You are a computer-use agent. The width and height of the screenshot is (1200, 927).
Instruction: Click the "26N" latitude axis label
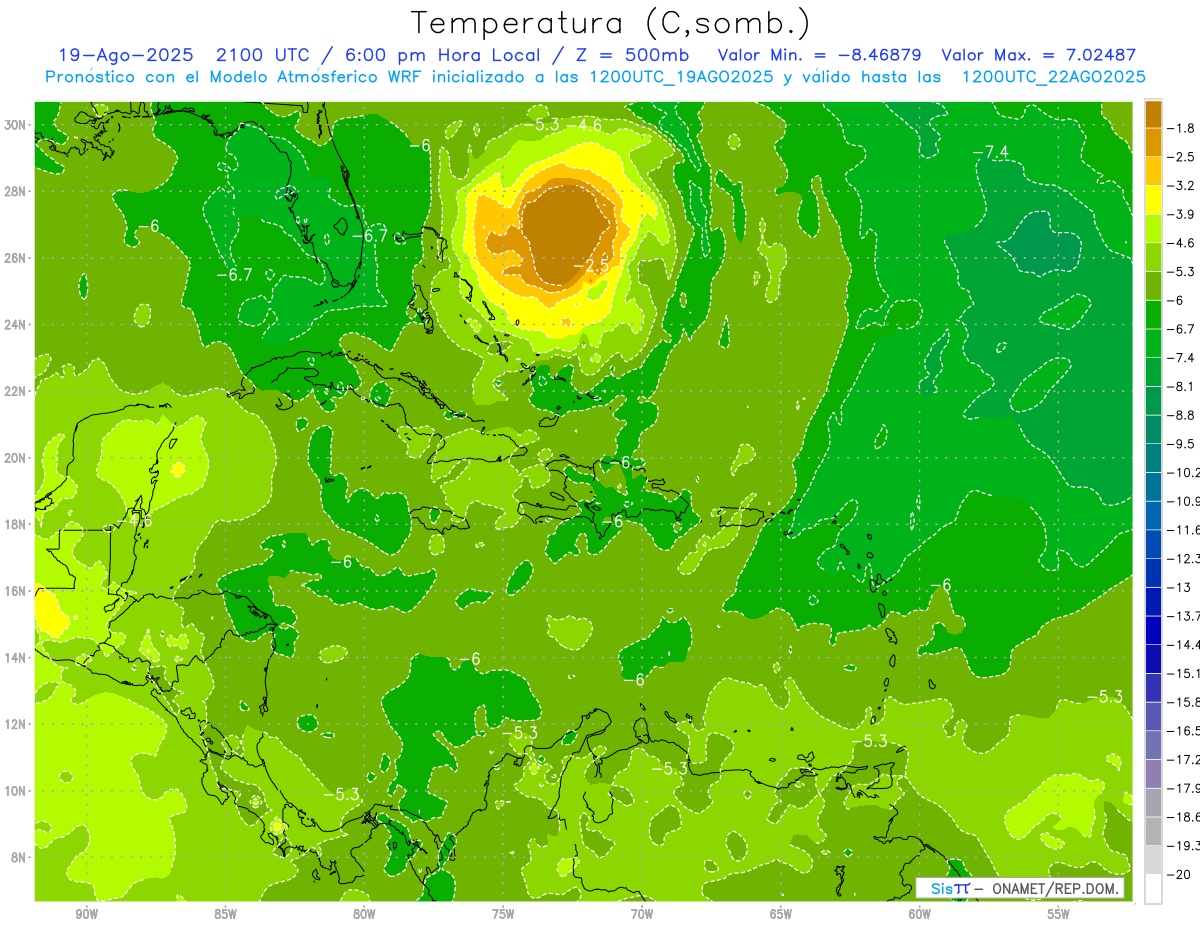[x=15, y=258]
